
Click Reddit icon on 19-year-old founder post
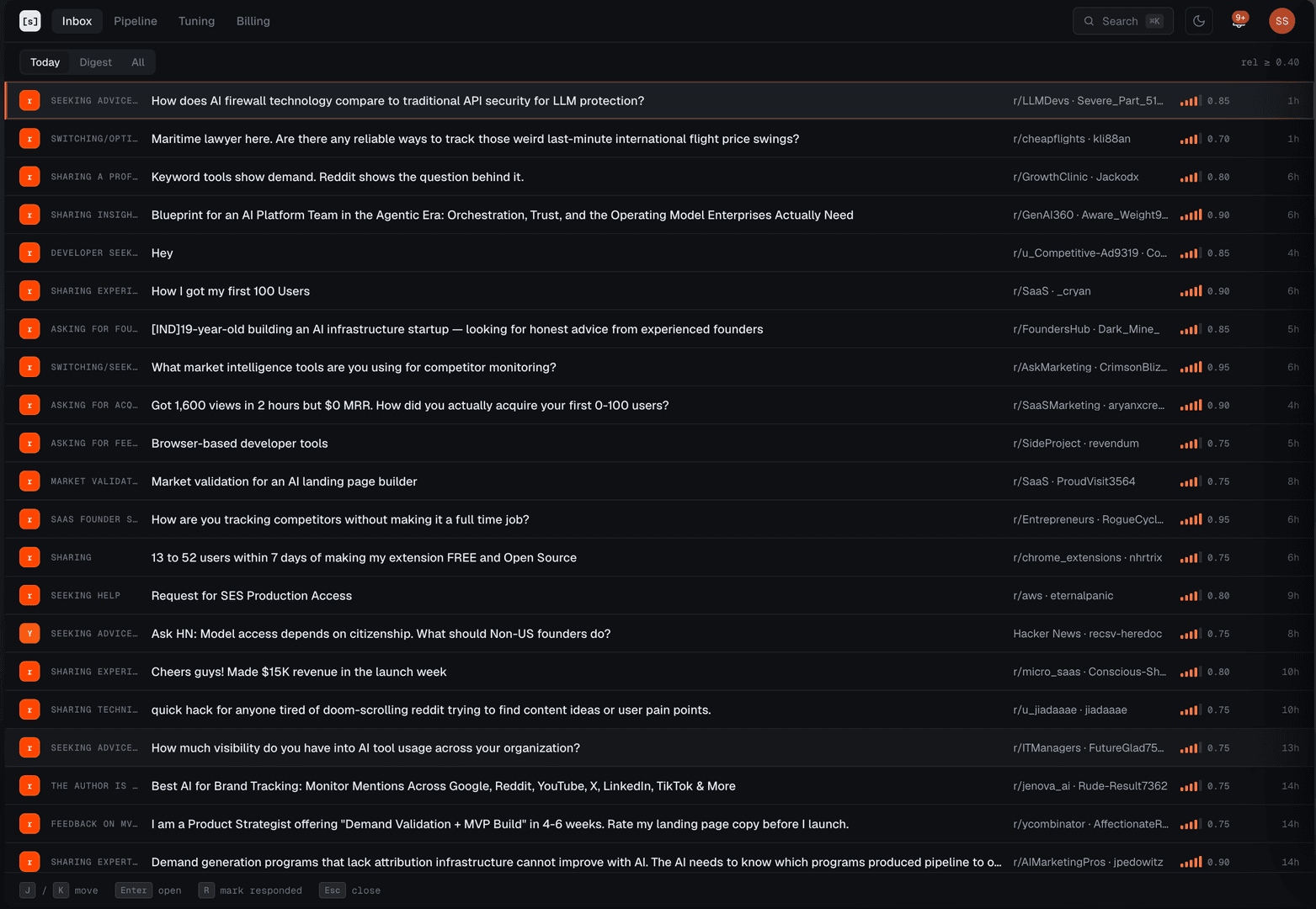(x=29, y=329)
